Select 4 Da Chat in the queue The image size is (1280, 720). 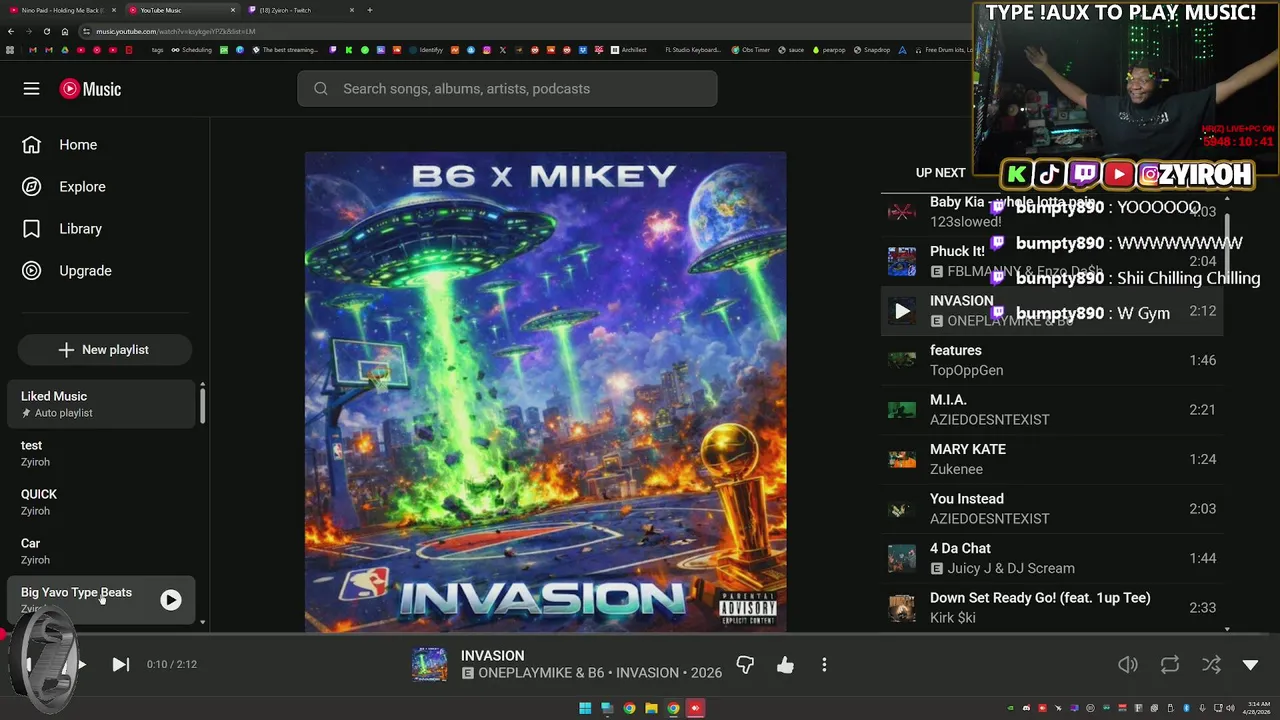[1052, 558]
